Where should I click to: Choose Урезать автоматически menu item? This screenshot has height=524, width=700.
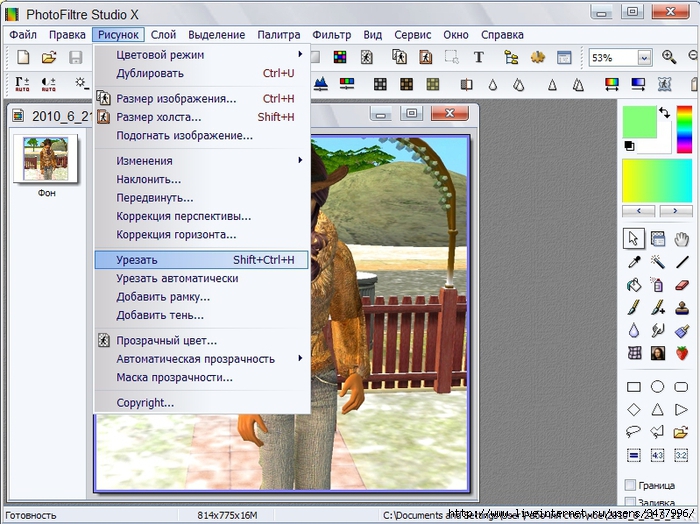(x=201, y=279)
